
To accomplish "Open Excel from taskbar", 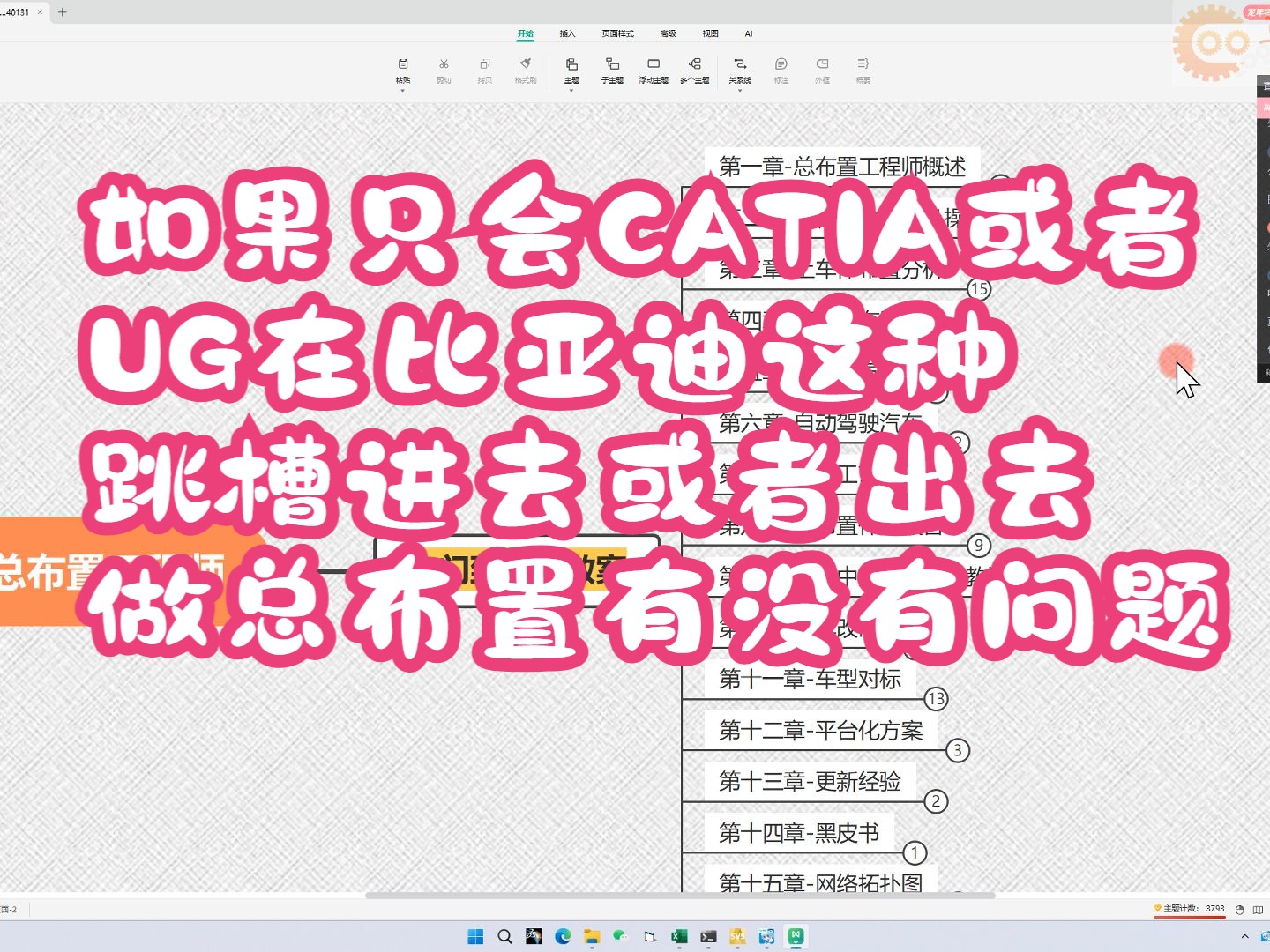I will [x=679, y=936].
